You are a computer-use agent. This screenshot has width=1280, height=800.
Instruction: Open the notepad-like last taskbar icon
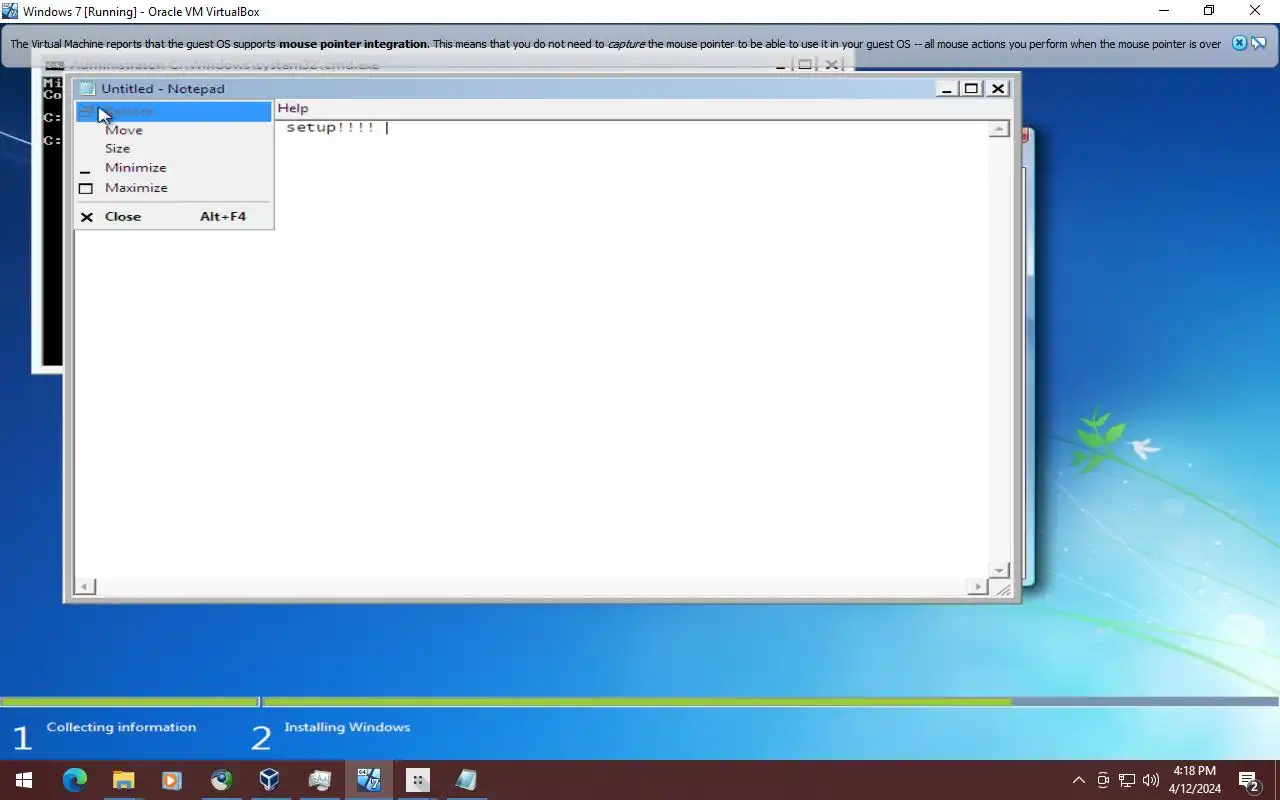point(466,780)
